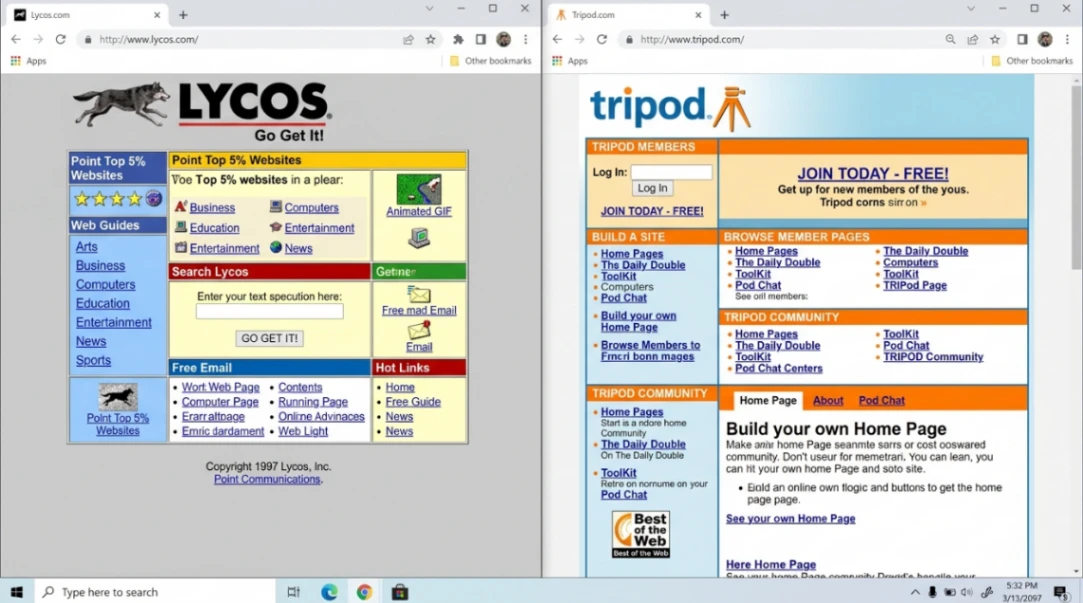Click inside the Lycos search text field
The height and width of the screenshot is (603, 1083).
268,311
